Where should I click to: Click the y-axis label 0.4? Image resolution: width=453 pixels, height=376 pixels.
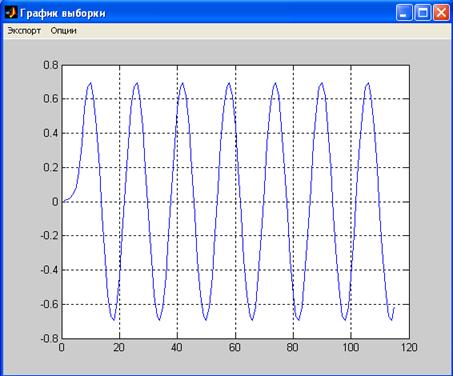(x=51, y=133)
